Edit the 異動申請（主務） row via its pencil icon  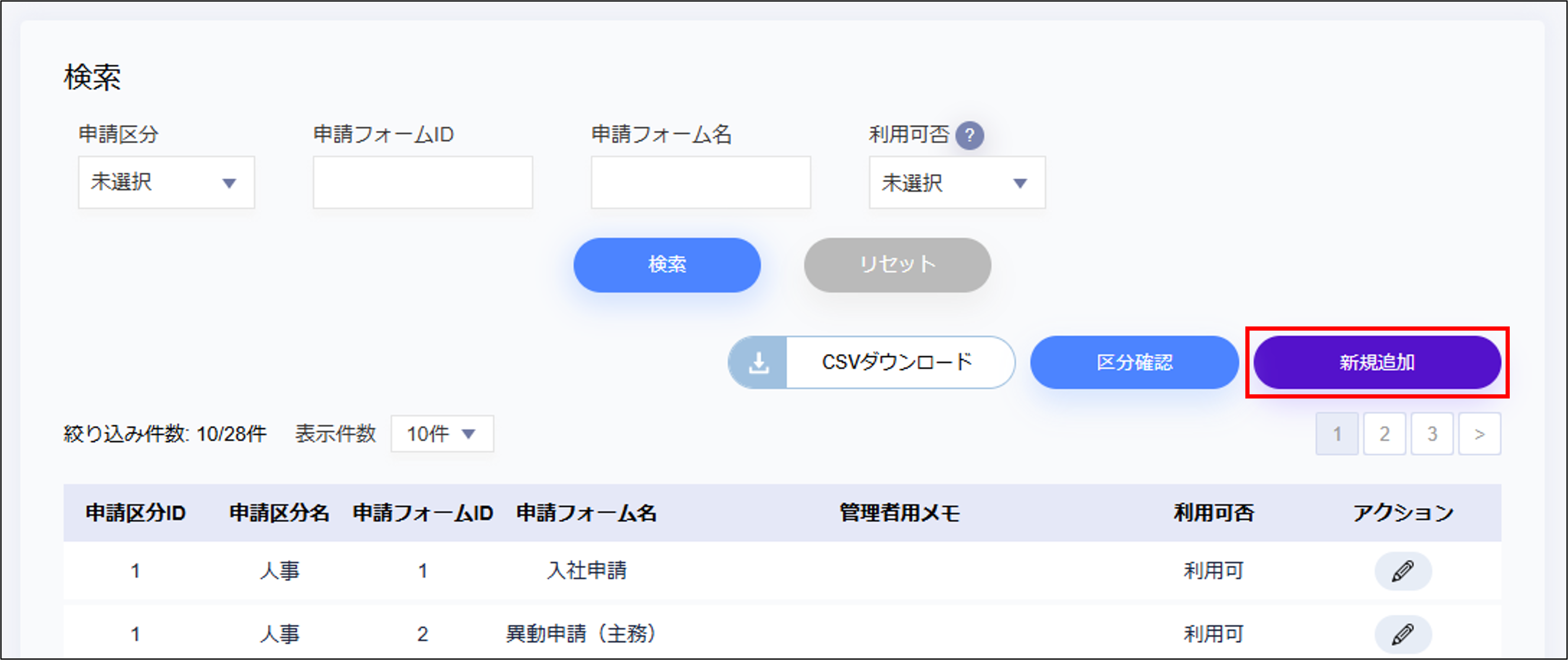(x=1402, y=634)
